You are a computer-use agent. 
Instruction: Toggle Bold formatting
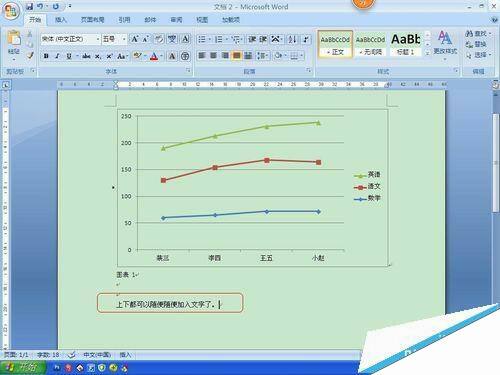click(x=46, y=56)
